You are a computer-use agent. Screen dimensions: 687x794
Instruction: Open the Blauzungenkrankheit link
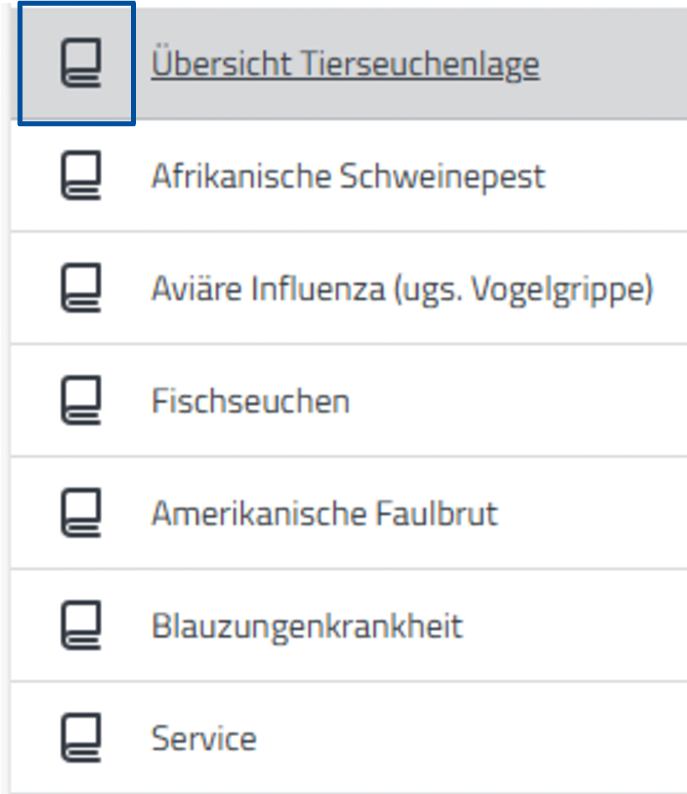(307, 627)
